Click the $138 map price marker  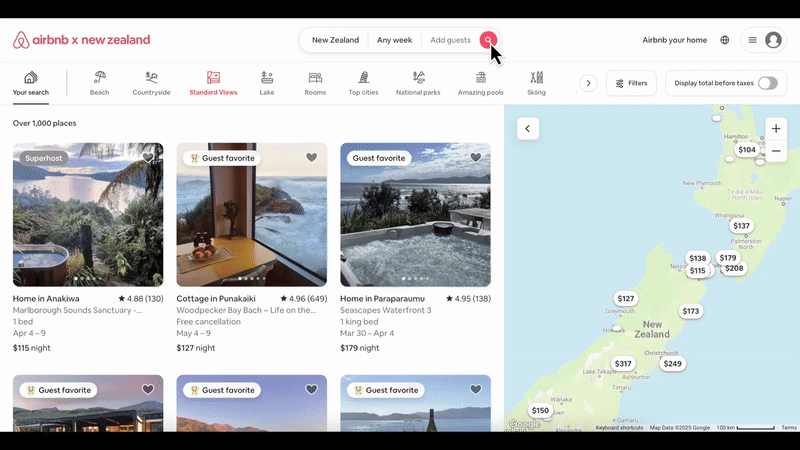(697, 258)
